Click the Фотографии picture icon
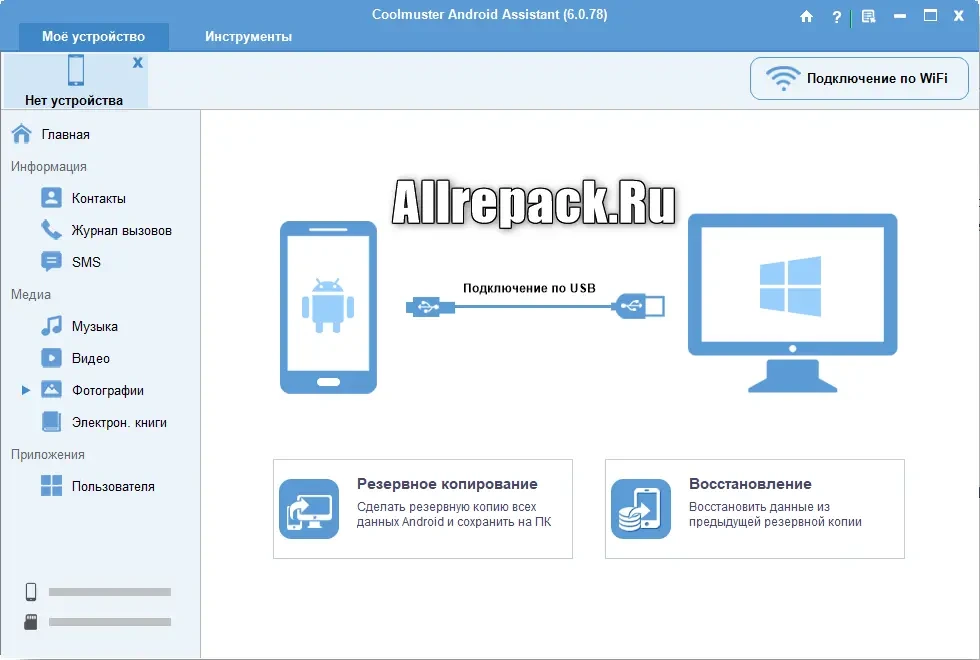The image size is (980, 660). [x=51, y=389]
